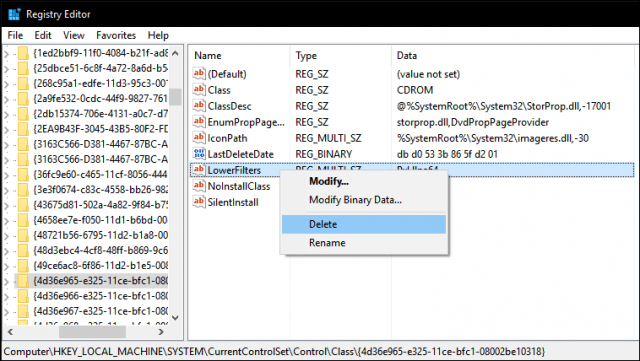Select the {48d3ebc4-4cf8-48ff-b869 tree key
Viewport: 640px width, 361px height.
pos(100,250)
